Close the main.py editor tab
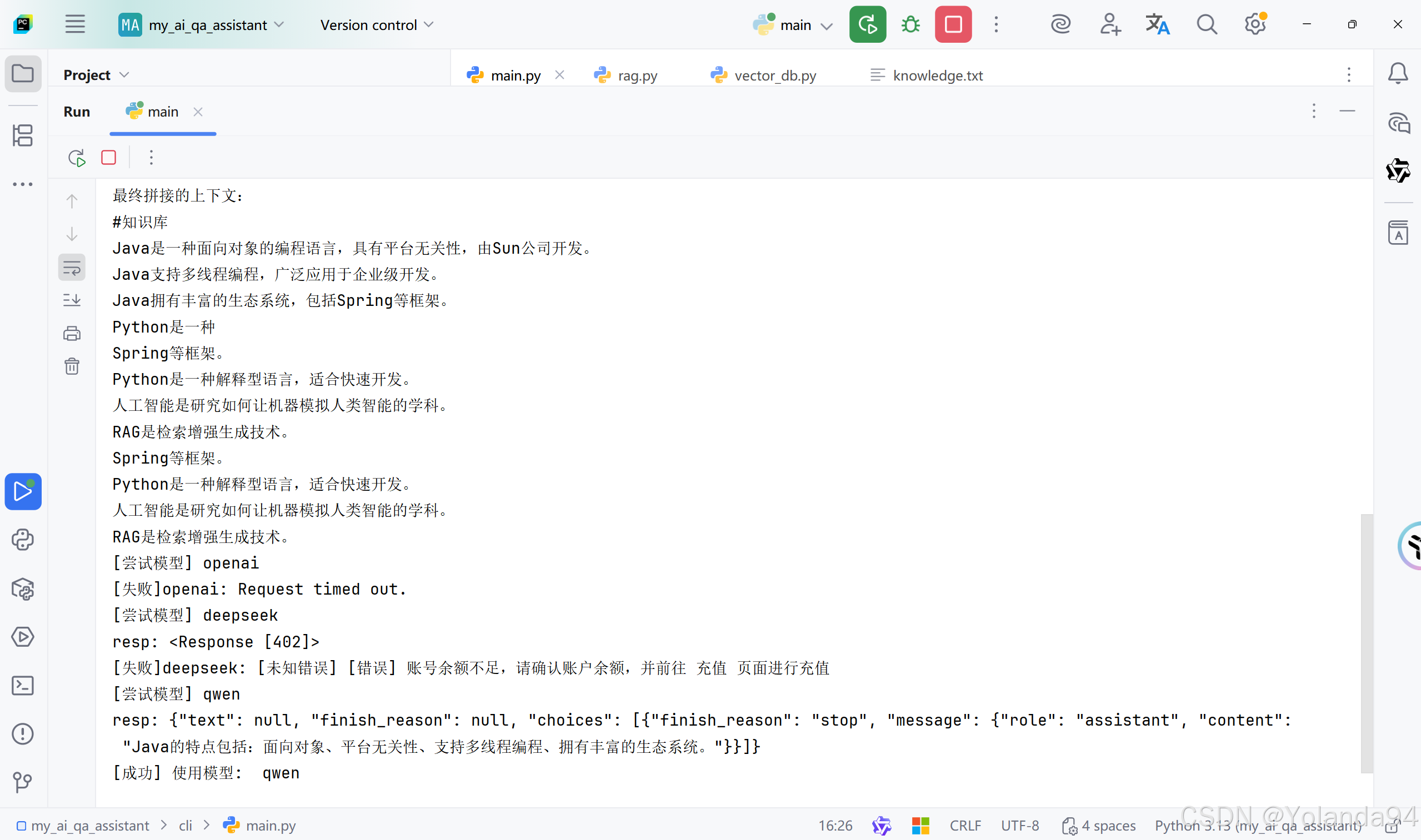Viewport: 1421px width, 840px height. [x=559, y=75]
